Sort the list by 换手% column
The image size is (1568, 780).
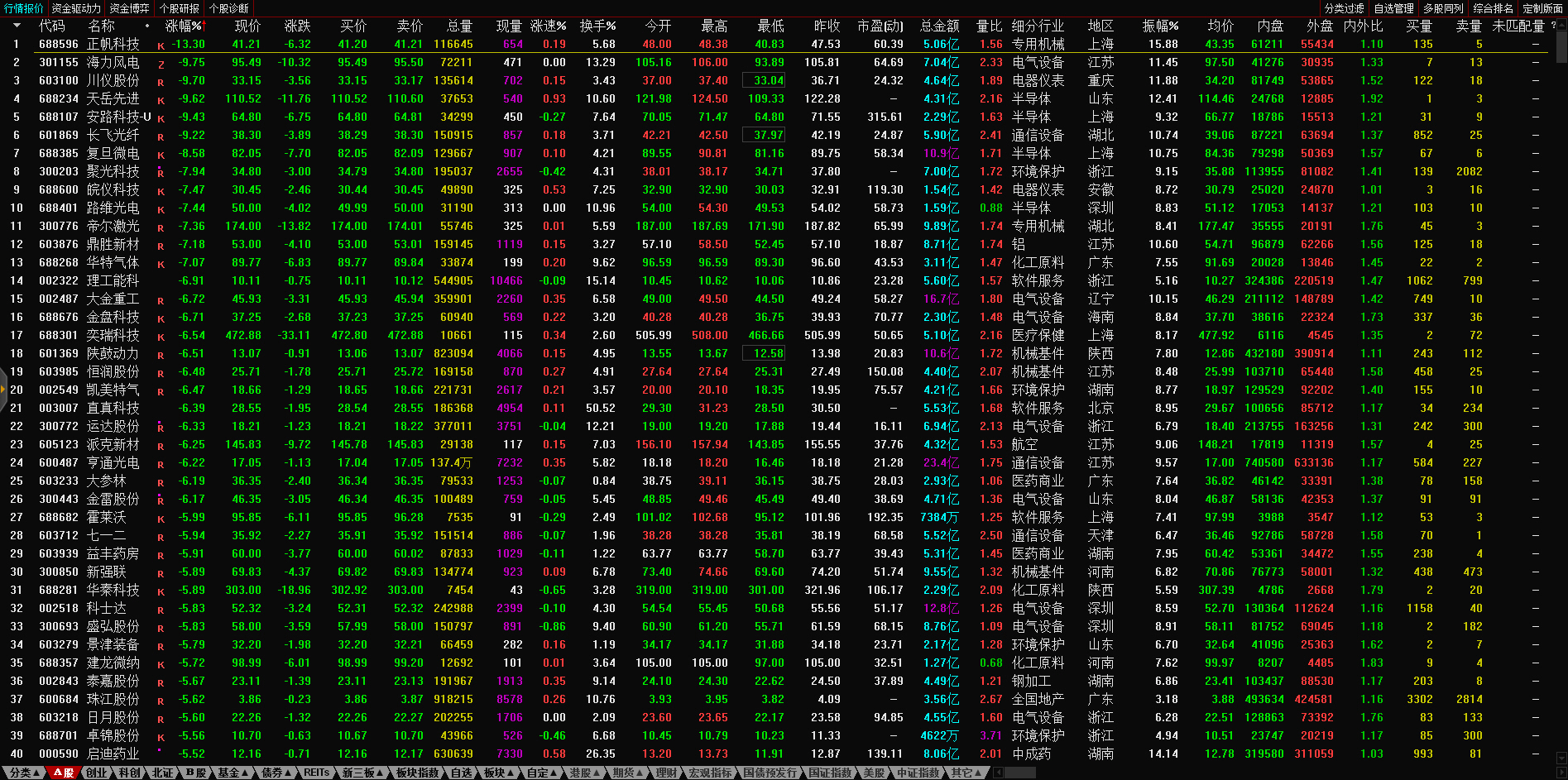(597, 26)
